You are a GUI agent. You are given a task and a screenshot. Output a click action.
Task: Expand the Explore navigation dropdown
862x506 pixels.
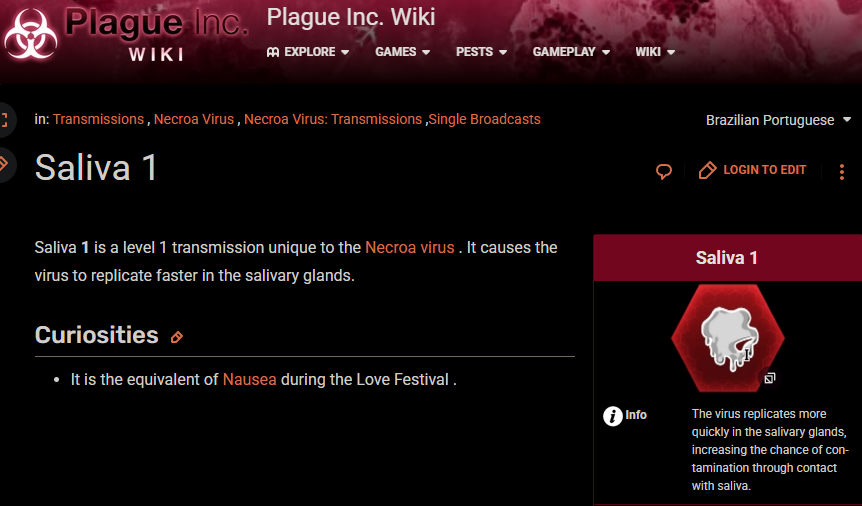308,52
